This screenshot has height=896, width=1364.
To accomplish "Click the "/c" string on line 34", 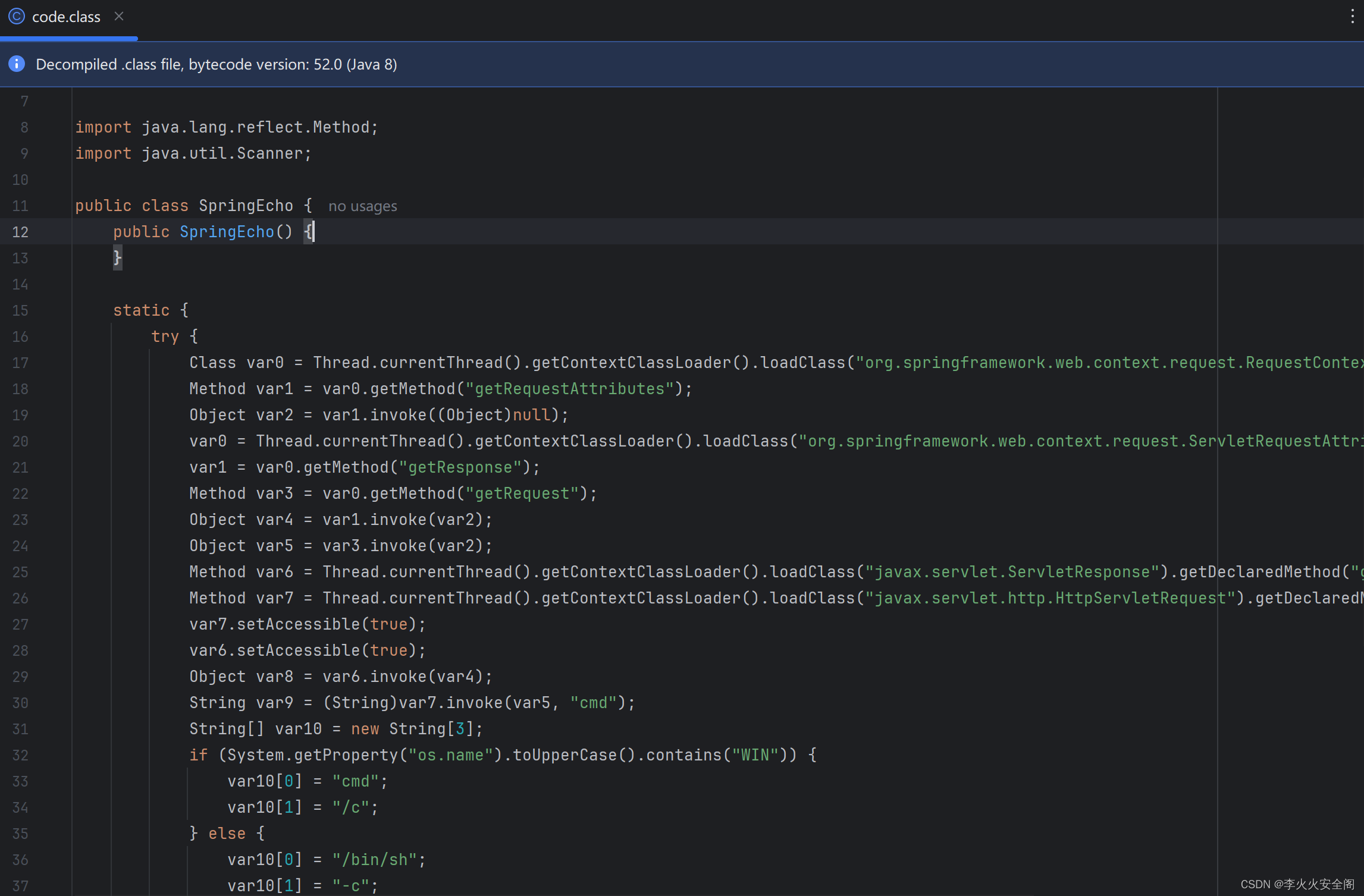I will point(351,807).
